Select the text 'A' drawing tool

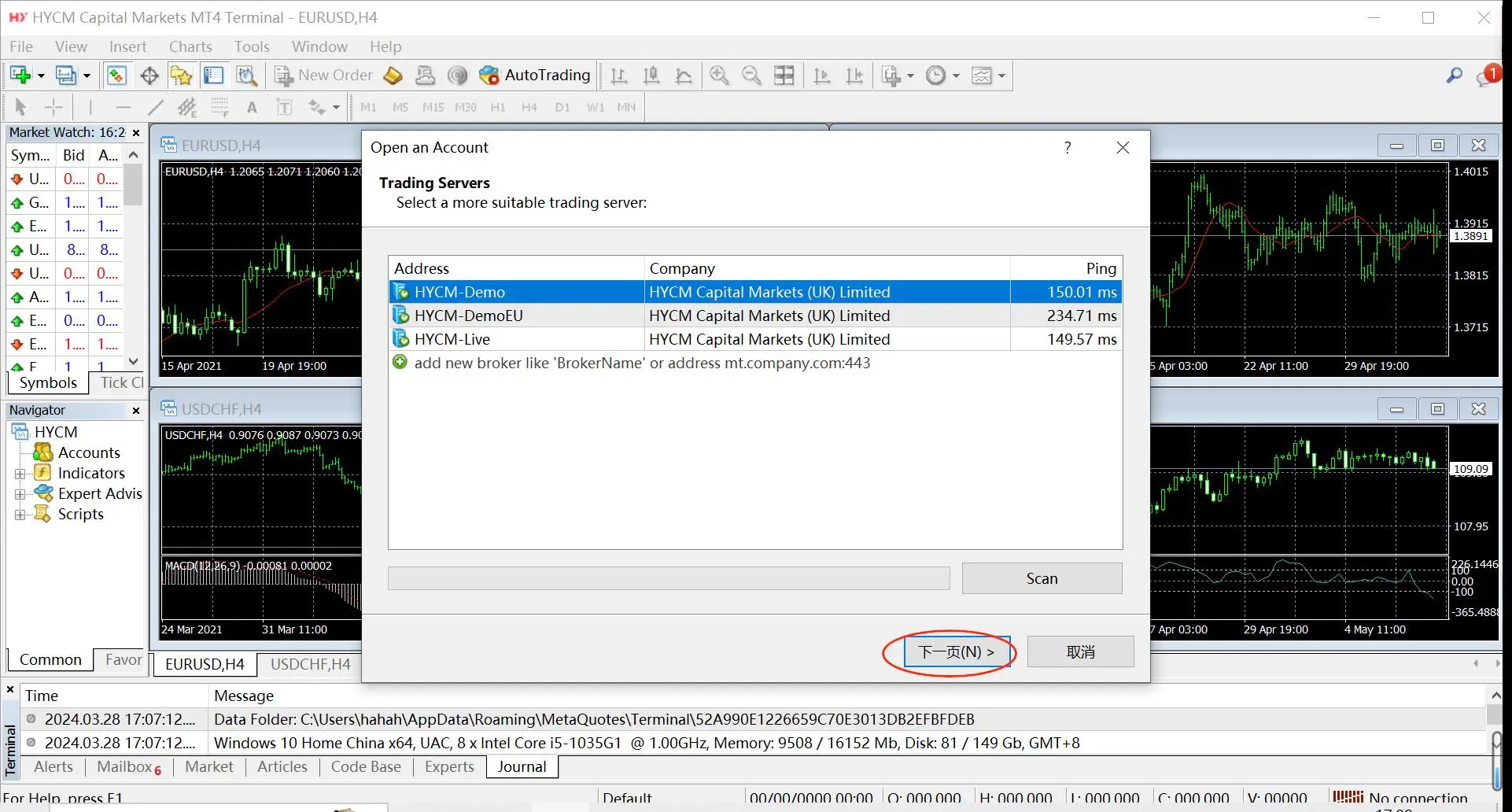tap(252, 107)
